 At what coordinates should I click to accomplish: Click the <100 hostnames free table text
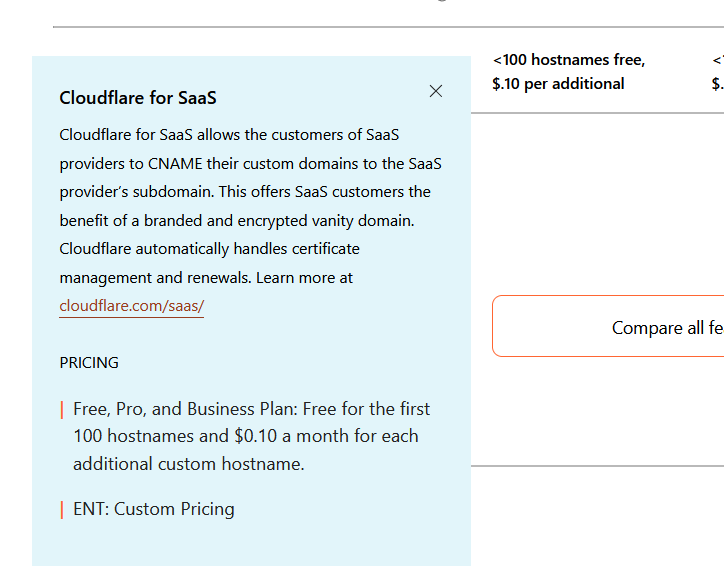pyautogui.click(x=568, y=60)
